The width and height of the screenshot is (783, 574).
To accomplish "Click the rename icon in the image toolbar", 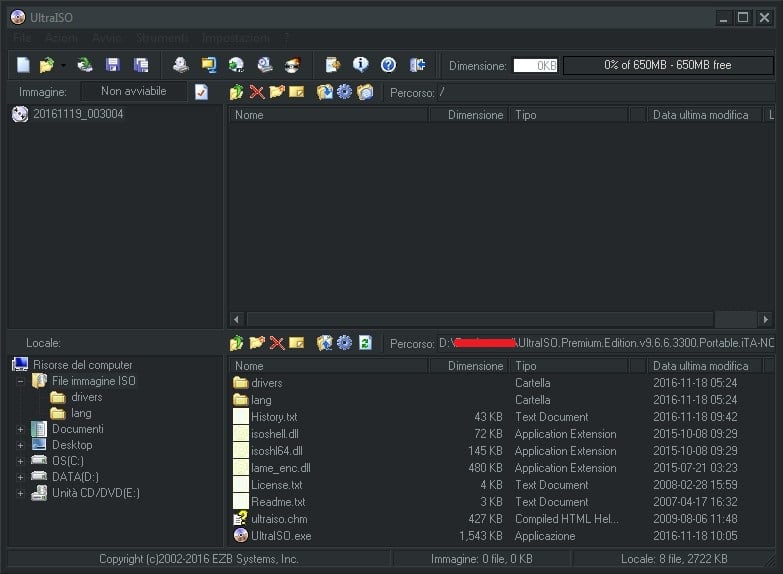I will [297, 92].
